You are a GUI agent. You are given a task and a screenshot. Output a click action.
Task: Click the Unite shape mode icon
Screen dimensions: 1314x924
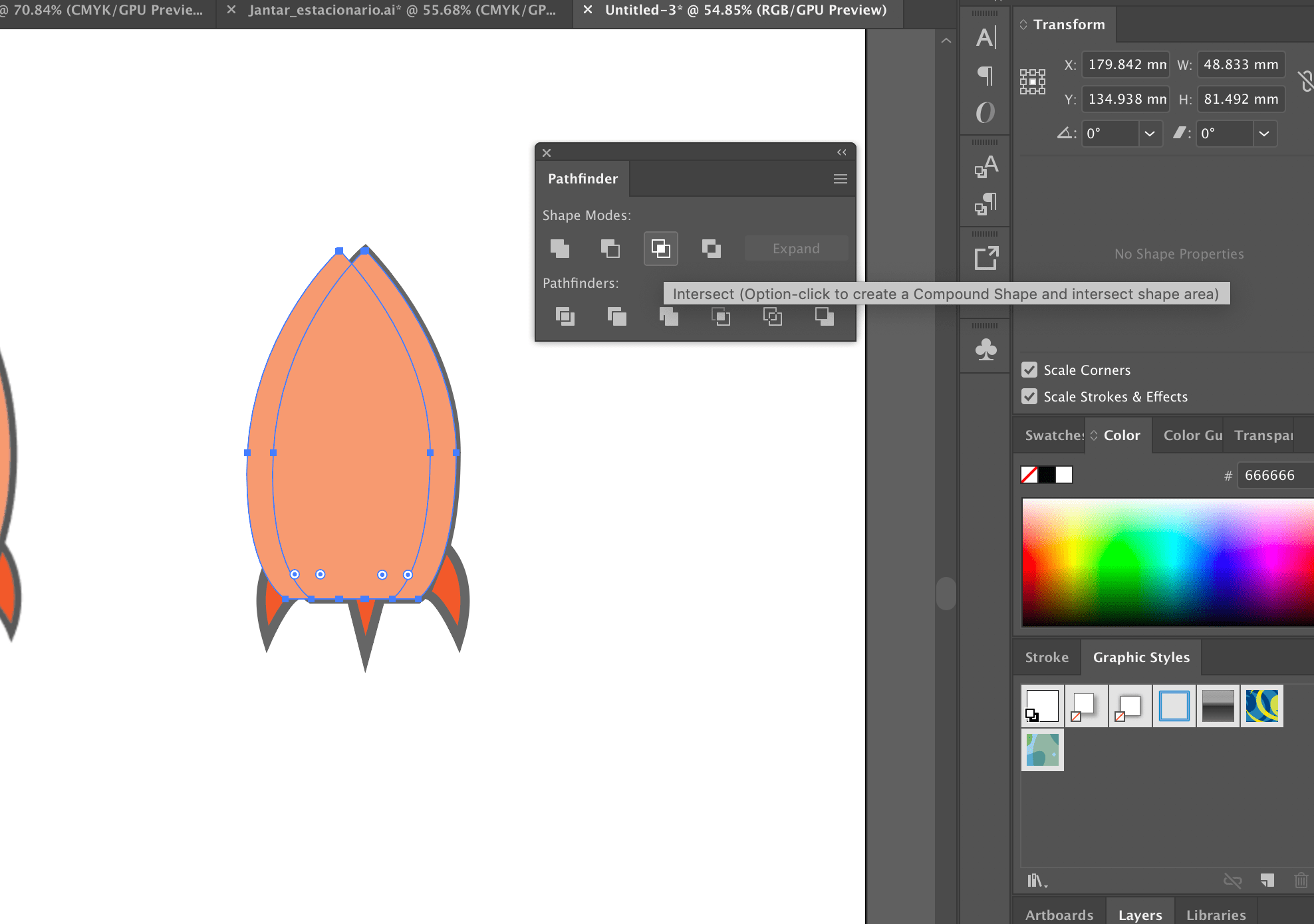(560, 249)
